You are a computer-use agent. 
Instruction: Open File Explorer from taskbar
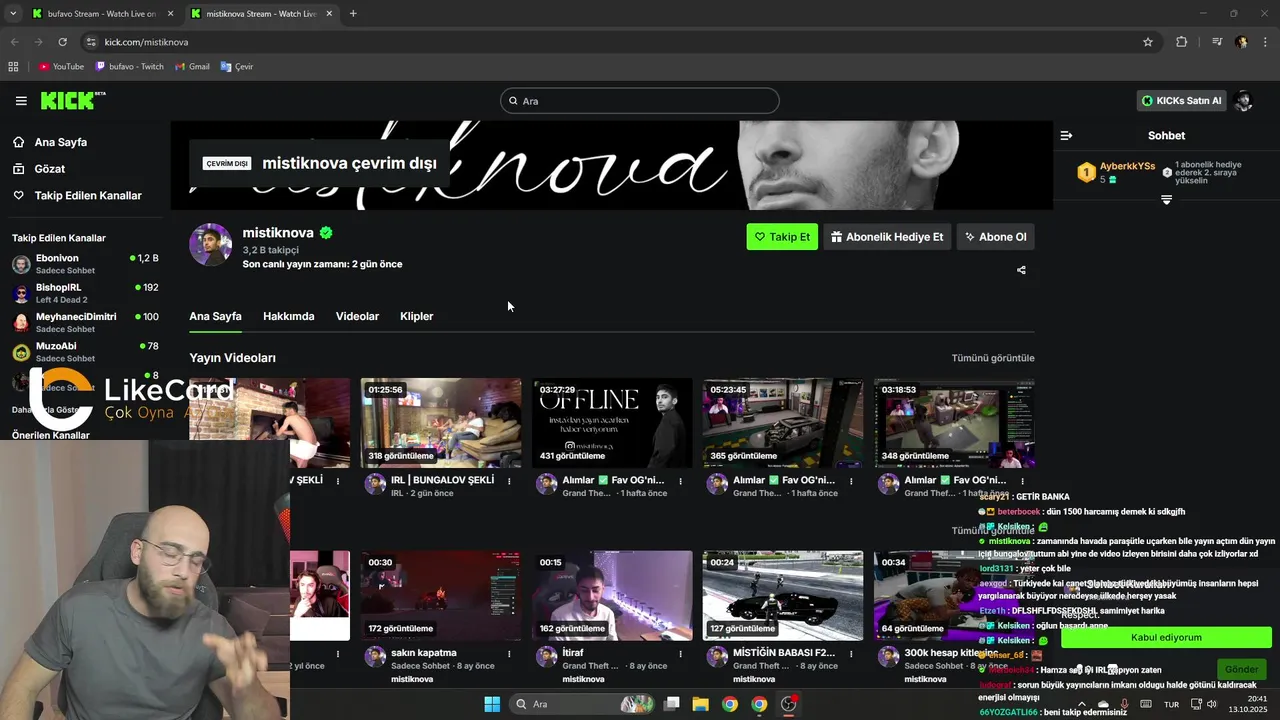coord(700,704)
